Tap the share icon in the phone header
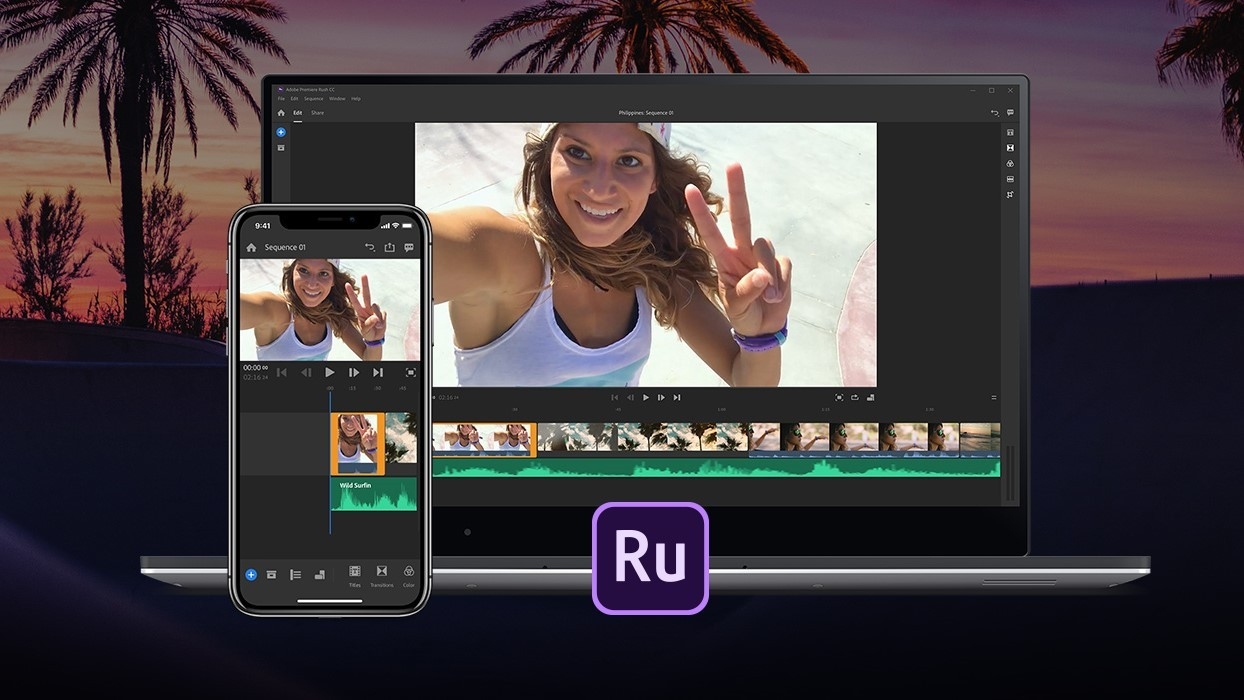This screenshot has width=1244, height=700. click(x=390, y=247)
